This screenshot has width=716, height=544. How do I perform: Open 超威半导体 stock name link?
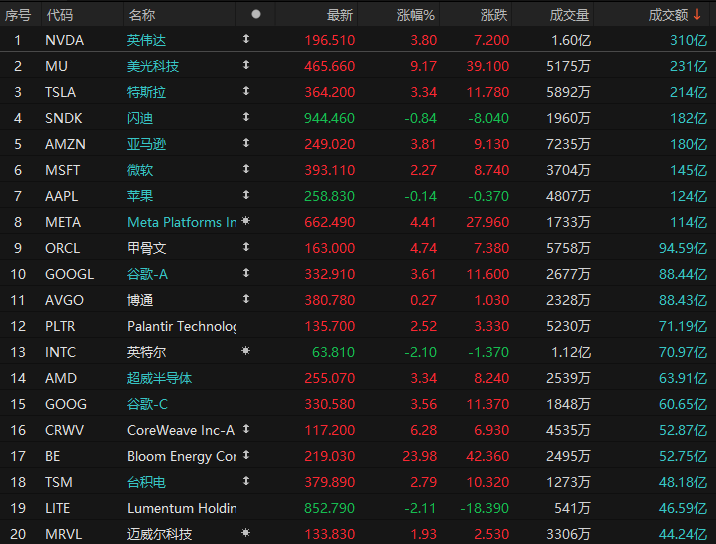(x=159, y=378)
